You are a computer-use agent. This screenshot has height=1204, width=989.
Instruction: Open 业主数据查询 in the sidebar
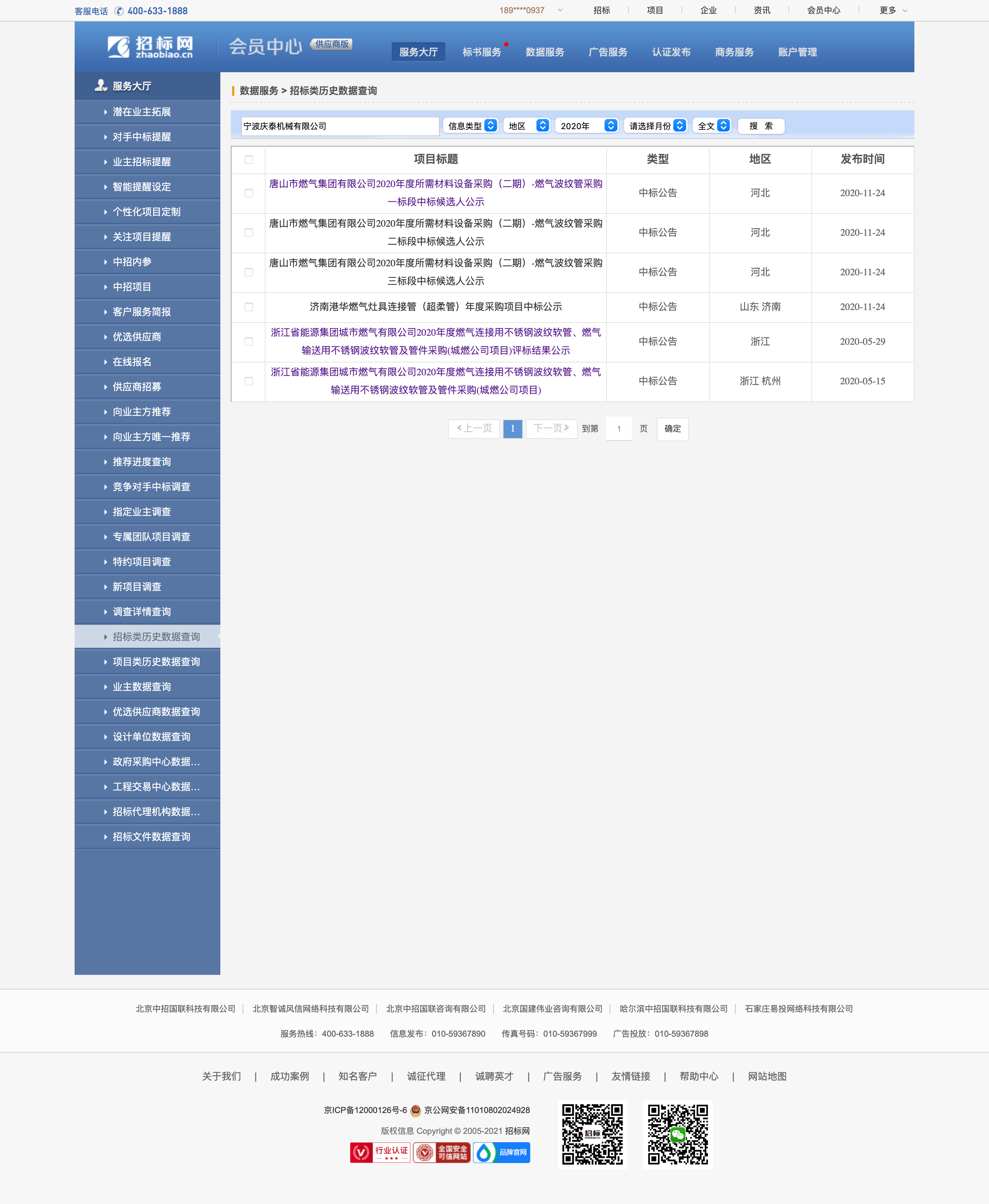coord(141,687)
